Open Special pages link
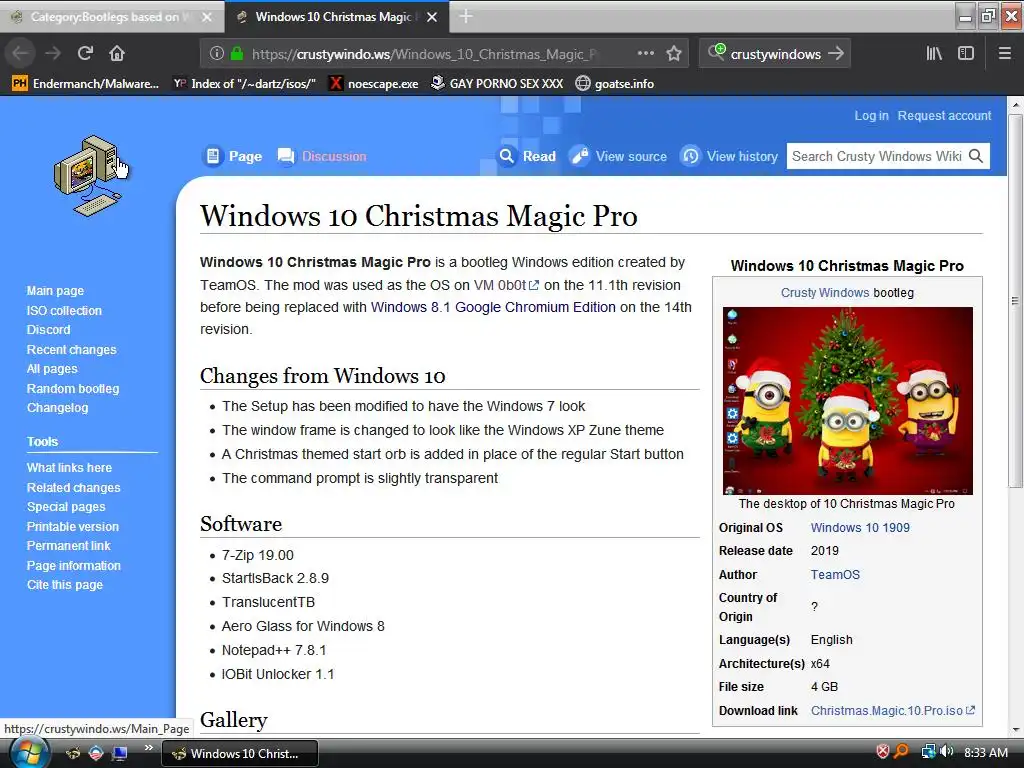 pos(65,507)
